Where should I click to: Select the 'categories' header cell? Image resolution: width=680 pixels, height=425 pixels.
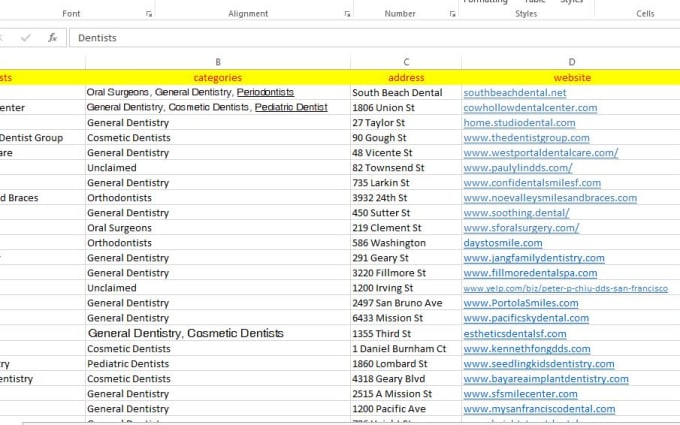218,78
